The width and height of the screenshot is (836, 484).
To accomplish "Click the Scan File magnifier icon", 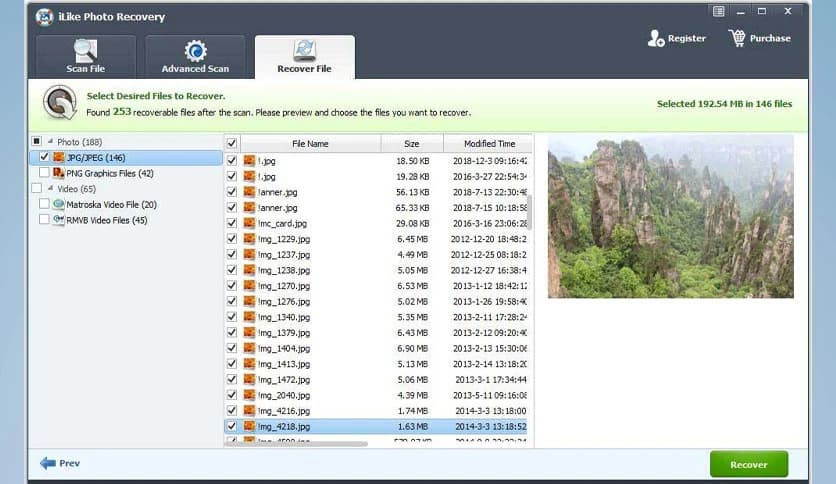I will [x=85, y=51].
